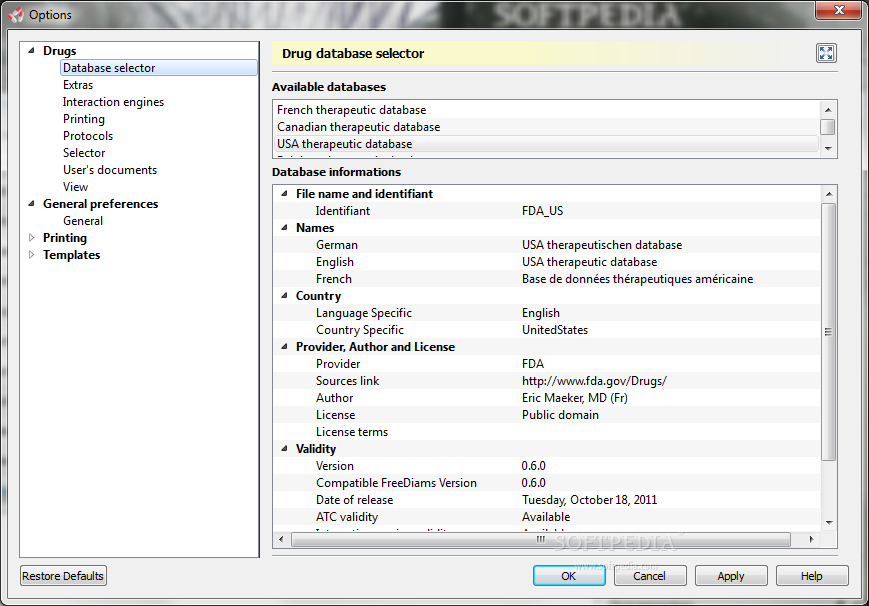This screenshot has width=869, height=606.
Task: Open Printing under Drugs
Action: (84, 119)
